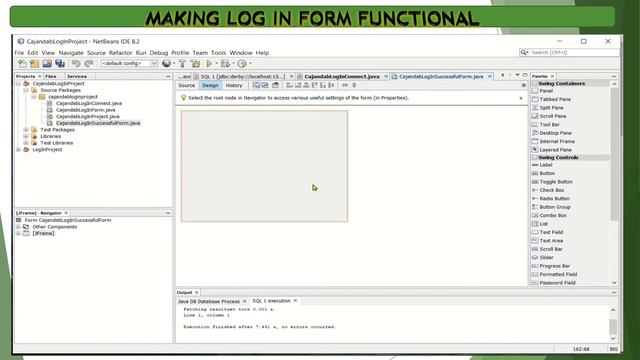The width and height of the screenshot is (640, 360).
Task: Switch to the Services tab
Action: [x=77, y=76]
